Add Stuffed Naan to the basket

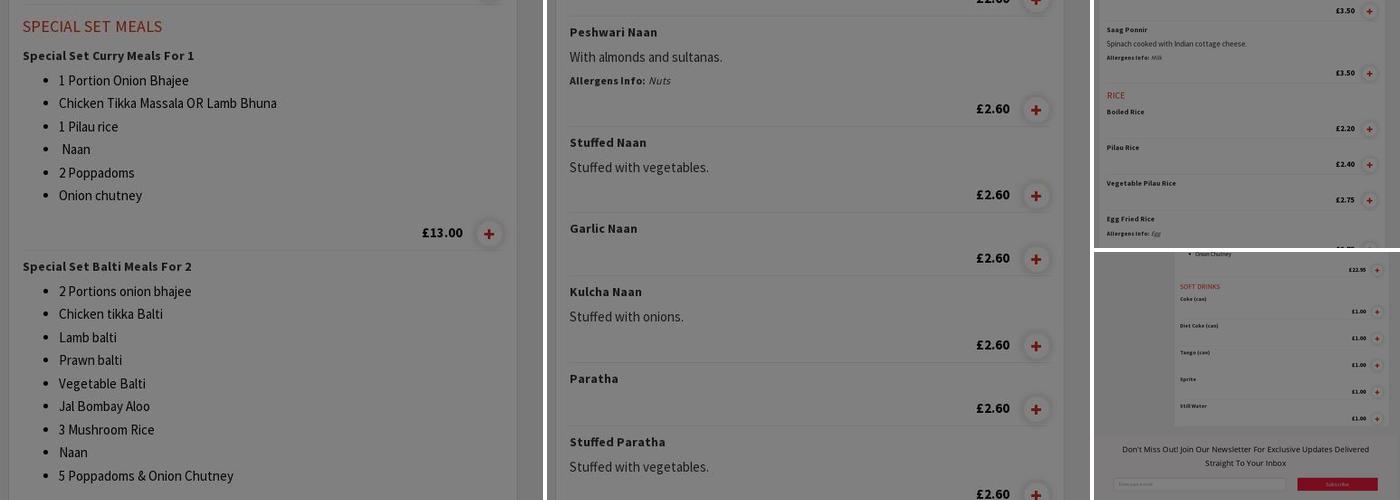pos(1036,196)
